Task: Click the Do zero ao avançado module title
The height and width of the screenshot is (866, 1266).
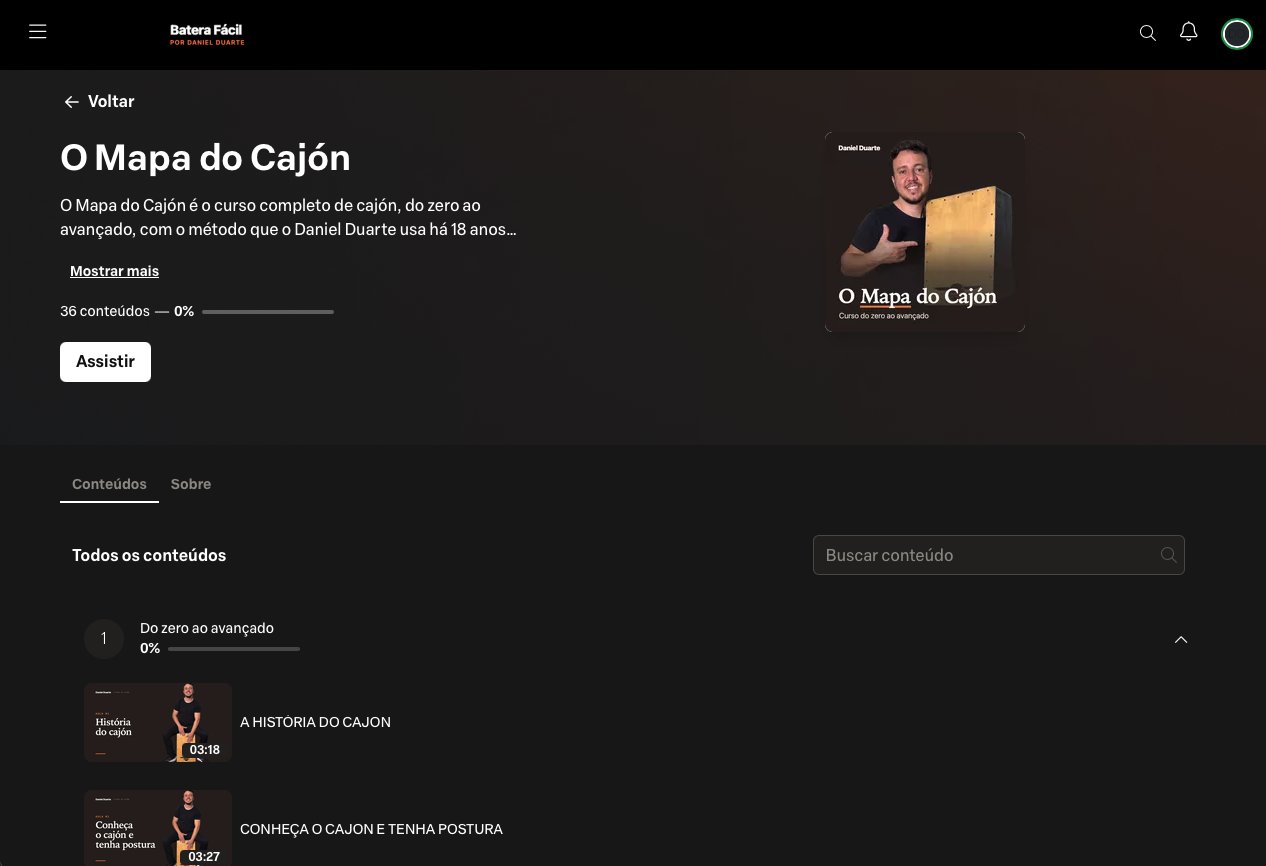Action: [207, 628]
